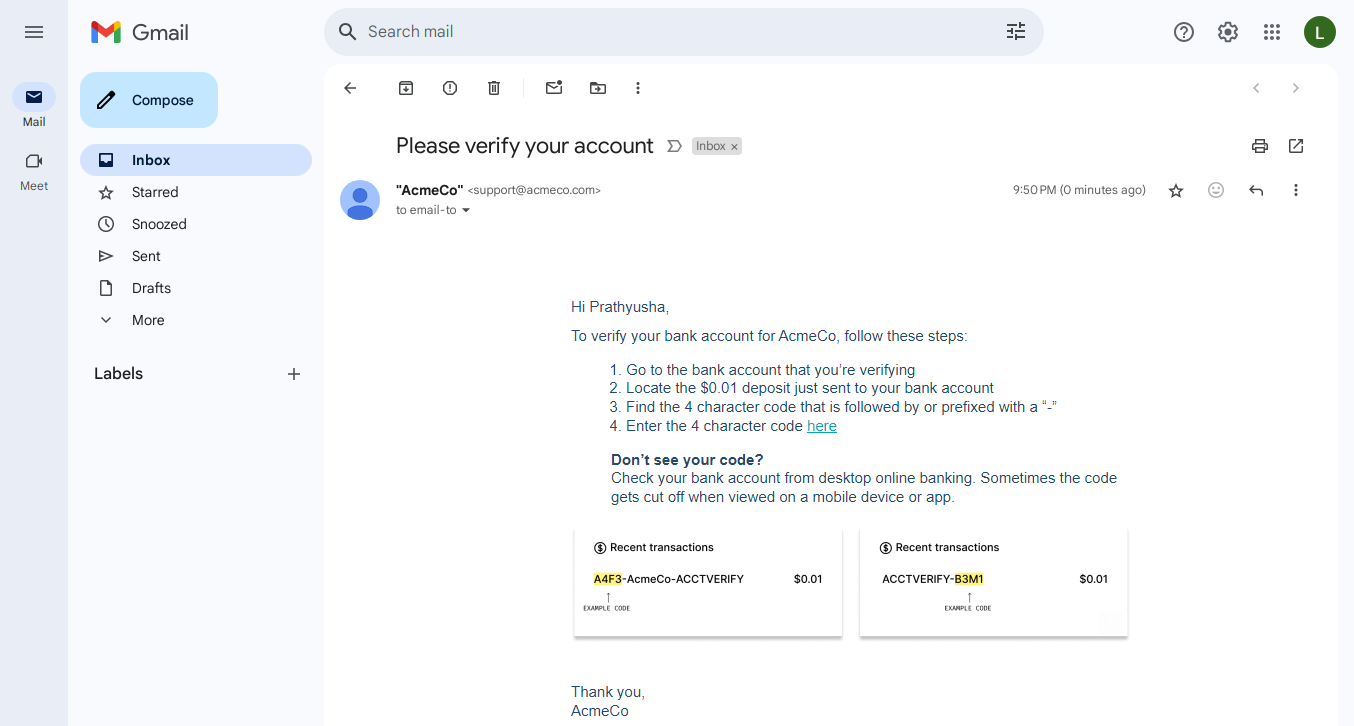Toggle the importance marker beside subject
The image size is (1354, 726).
(x=674, y=146)
